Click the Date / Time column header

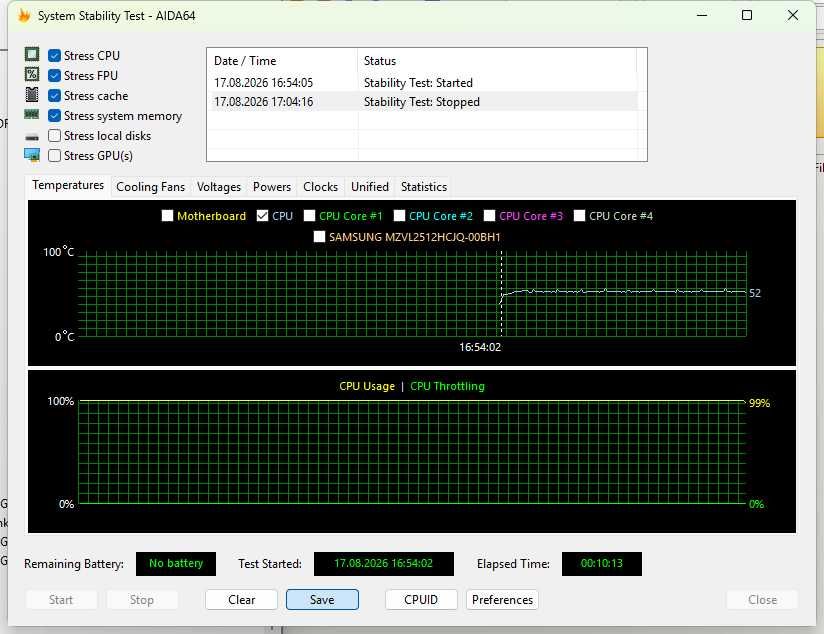(283, 61)
